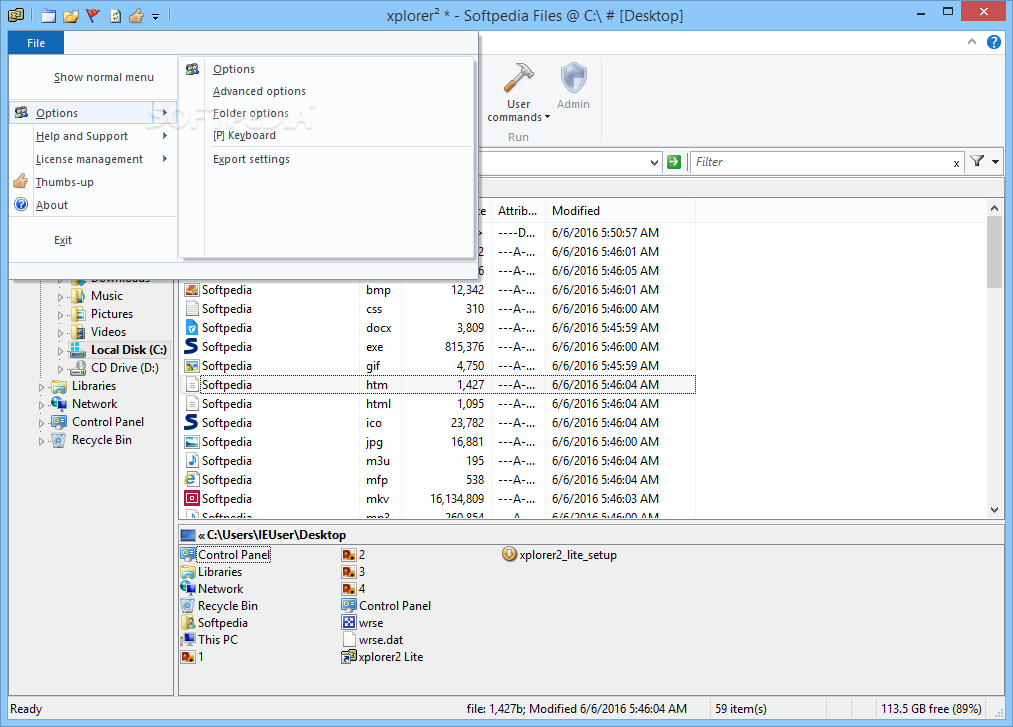
Task: Expand the Music tree node
Action: tap(61, 297)
